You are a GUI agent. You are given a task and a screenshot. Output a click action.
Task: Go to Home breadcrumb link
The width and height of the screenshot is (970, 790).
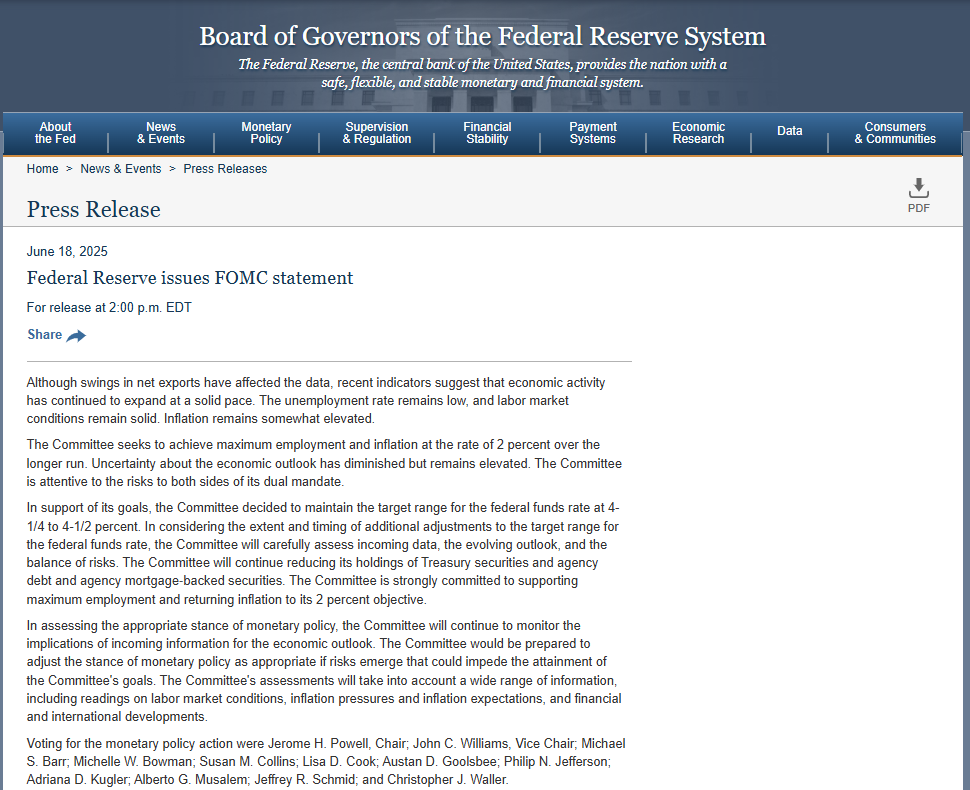click(x=43, y=169)
